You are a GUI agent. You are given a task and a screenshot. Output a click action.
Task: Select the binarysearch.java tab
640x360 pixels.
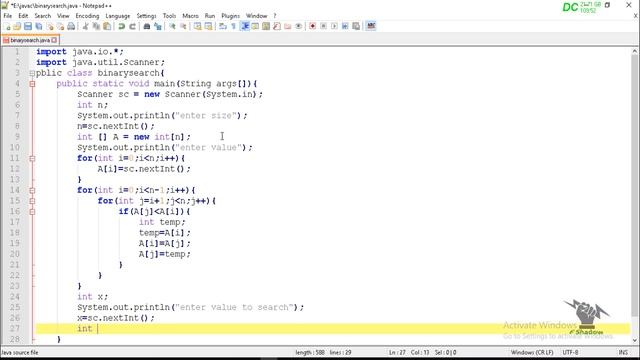29,40
